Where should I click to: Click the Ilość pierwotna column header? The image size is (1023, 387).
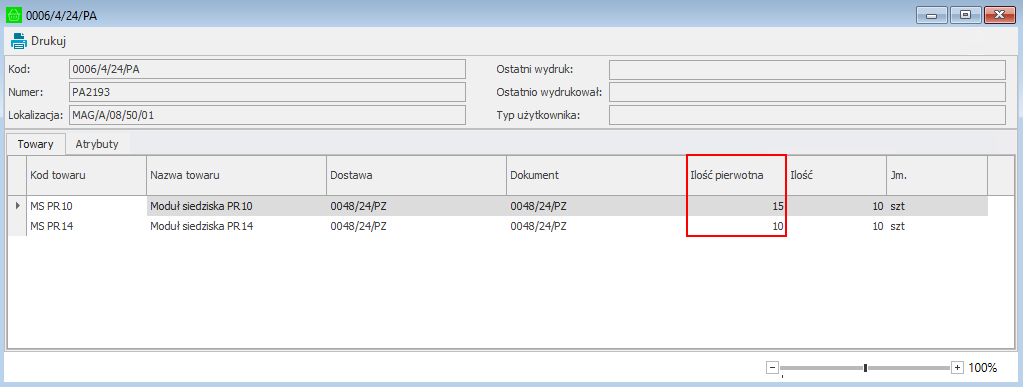tap(736, 175)
